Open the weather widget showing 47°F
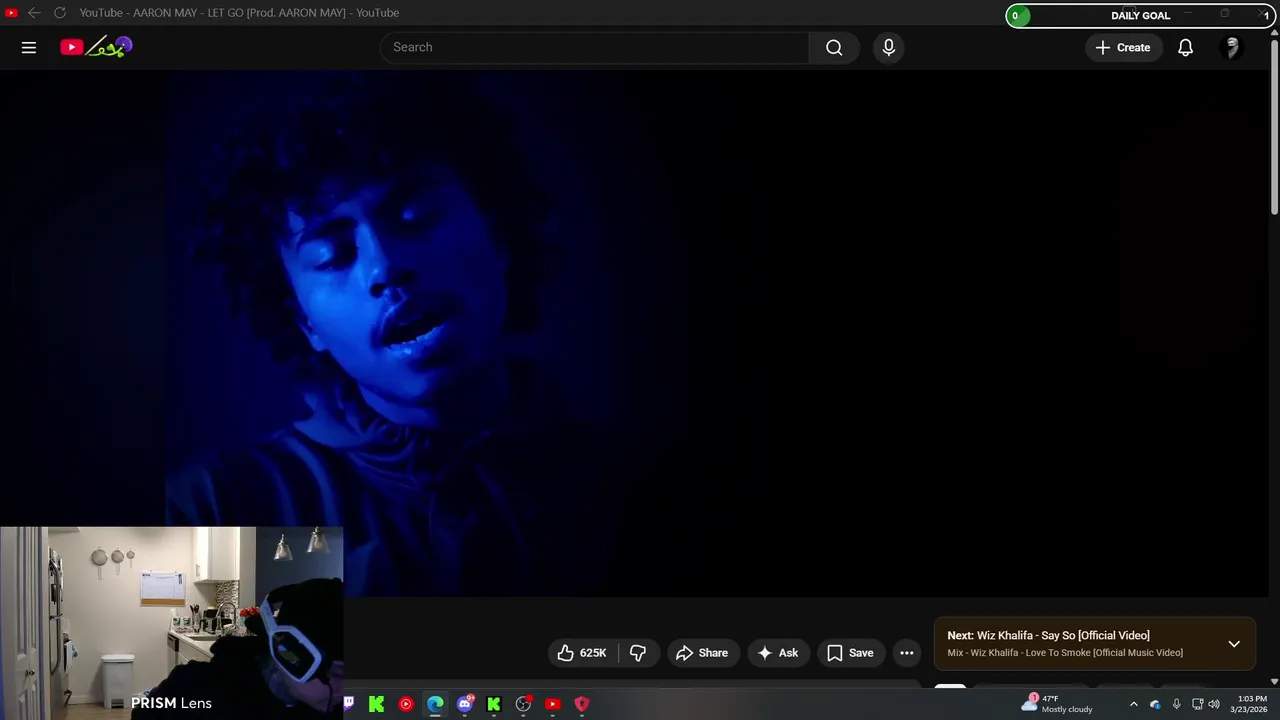Viewport: 1280px width, 720px height. (1058, 704)
